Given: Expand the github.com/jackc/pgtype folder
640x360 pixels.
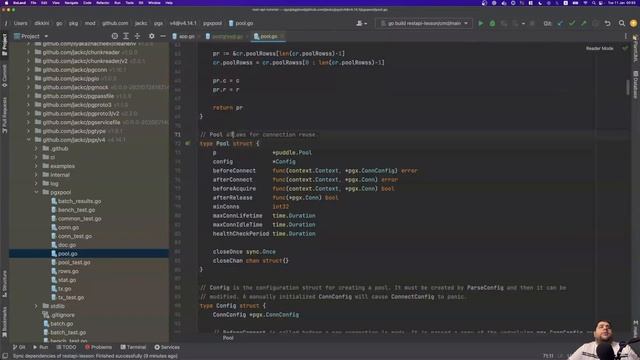Looking at the screenshot, I should [29, 131].
